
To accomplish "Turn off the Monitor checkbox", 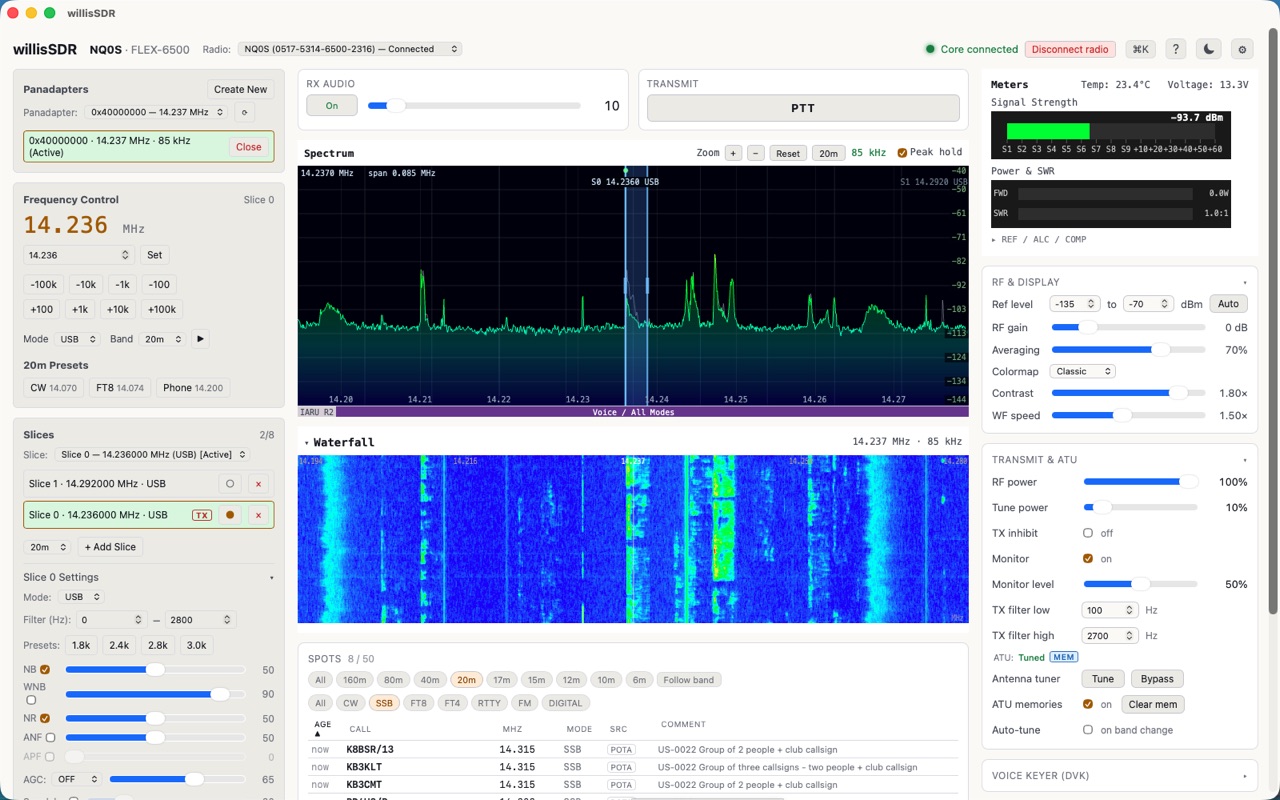I will coord(1088,559).
